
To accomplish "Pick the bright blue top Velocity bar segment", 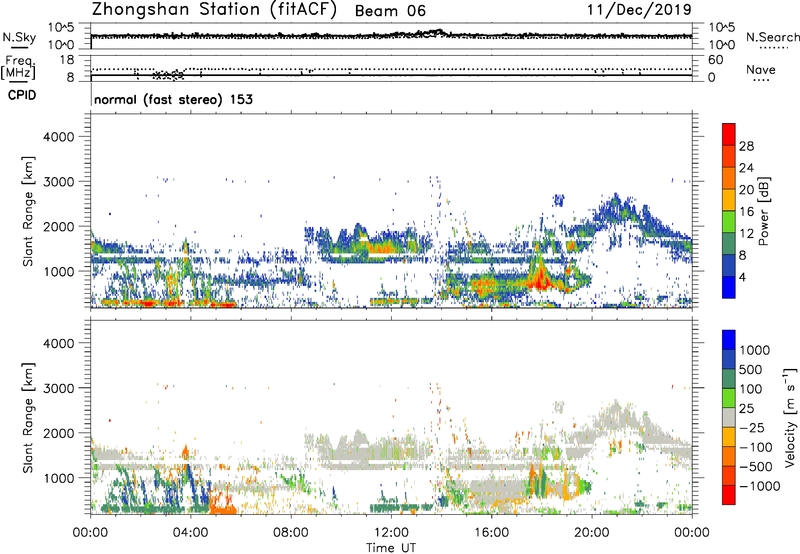I will 729,340.
